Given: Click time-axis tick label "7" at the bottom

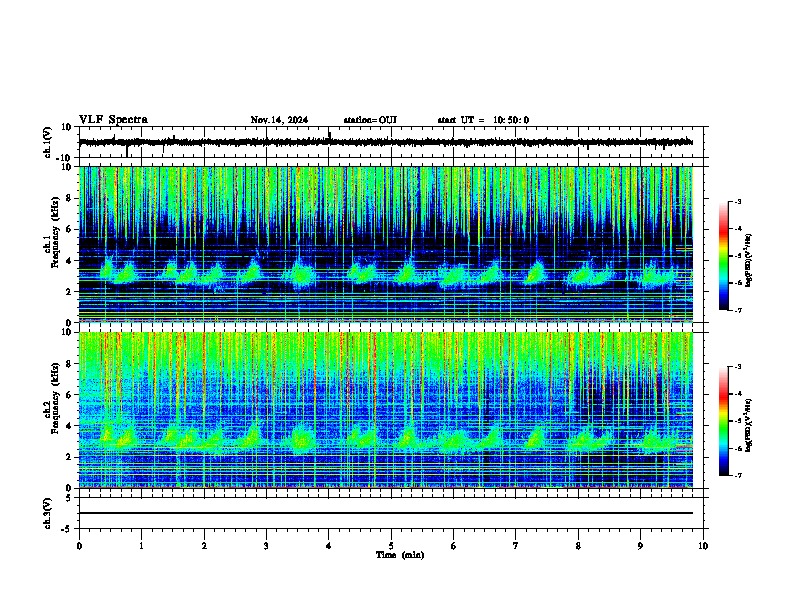Looking at the screenshot, I should (516, 546).
